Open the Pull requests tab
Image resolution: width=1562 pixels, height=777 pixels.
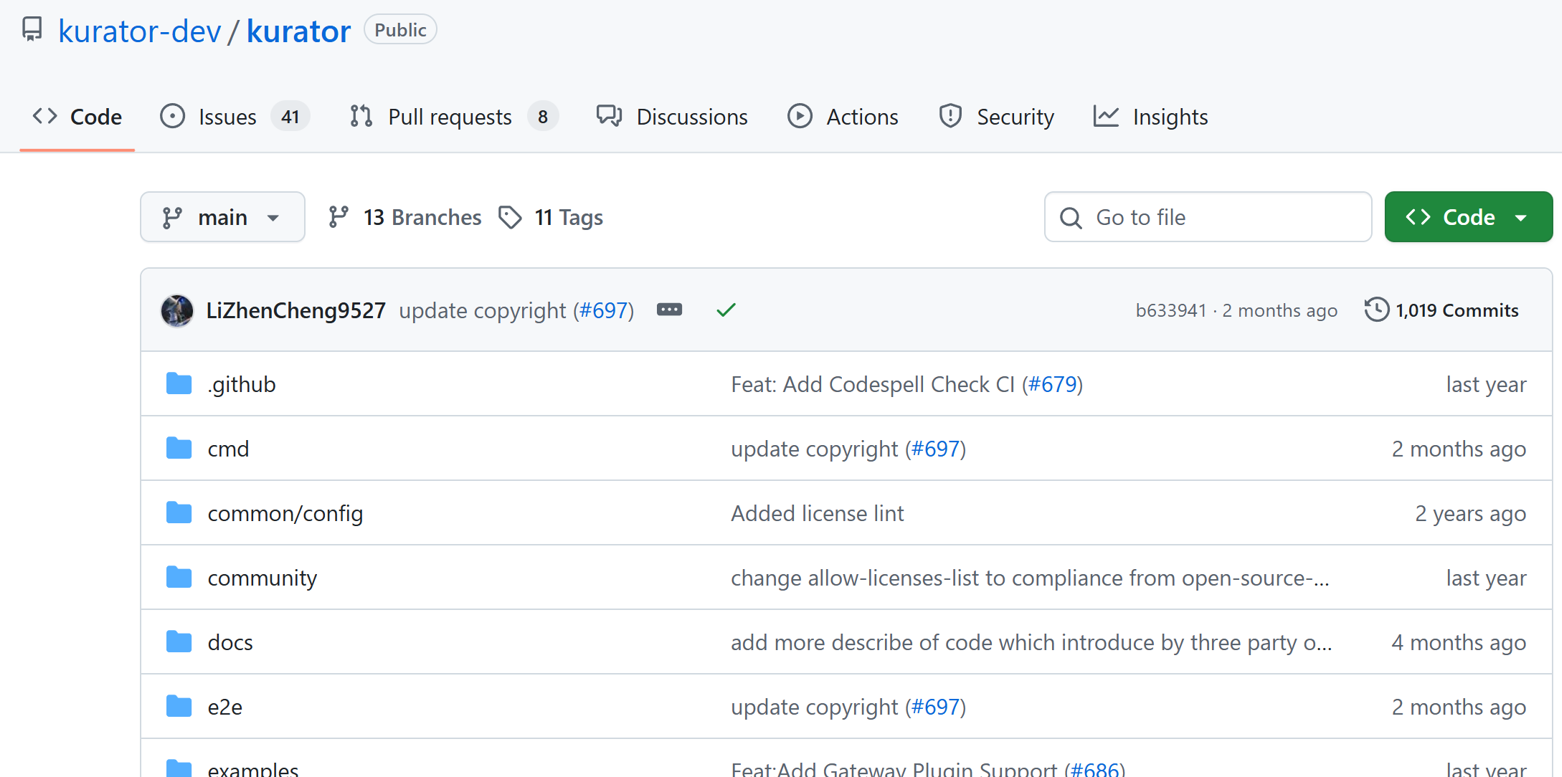pyautogui.click(x=453, y=117)
